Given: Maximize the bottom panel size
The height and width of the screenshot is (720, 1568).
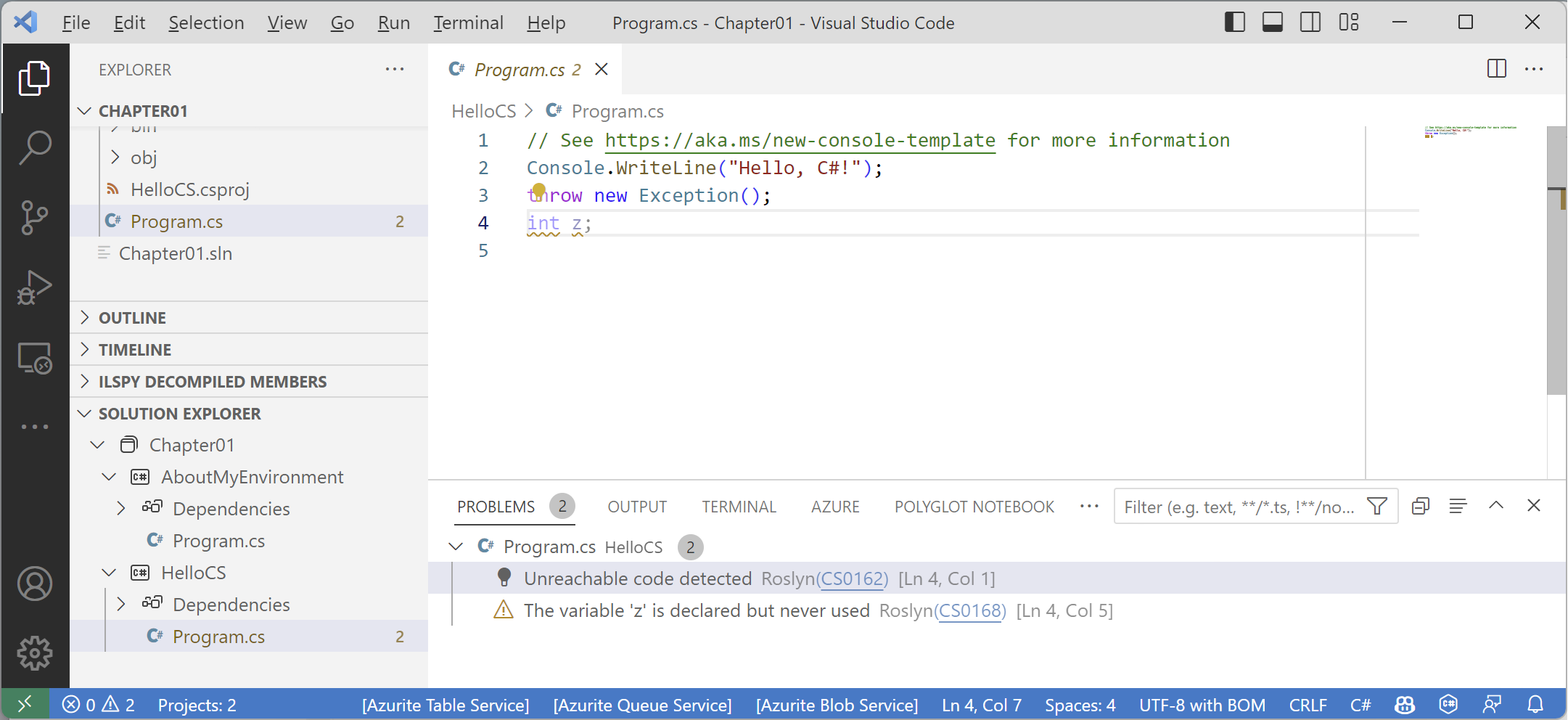Looking at the screenshot, I should 1496,505.
